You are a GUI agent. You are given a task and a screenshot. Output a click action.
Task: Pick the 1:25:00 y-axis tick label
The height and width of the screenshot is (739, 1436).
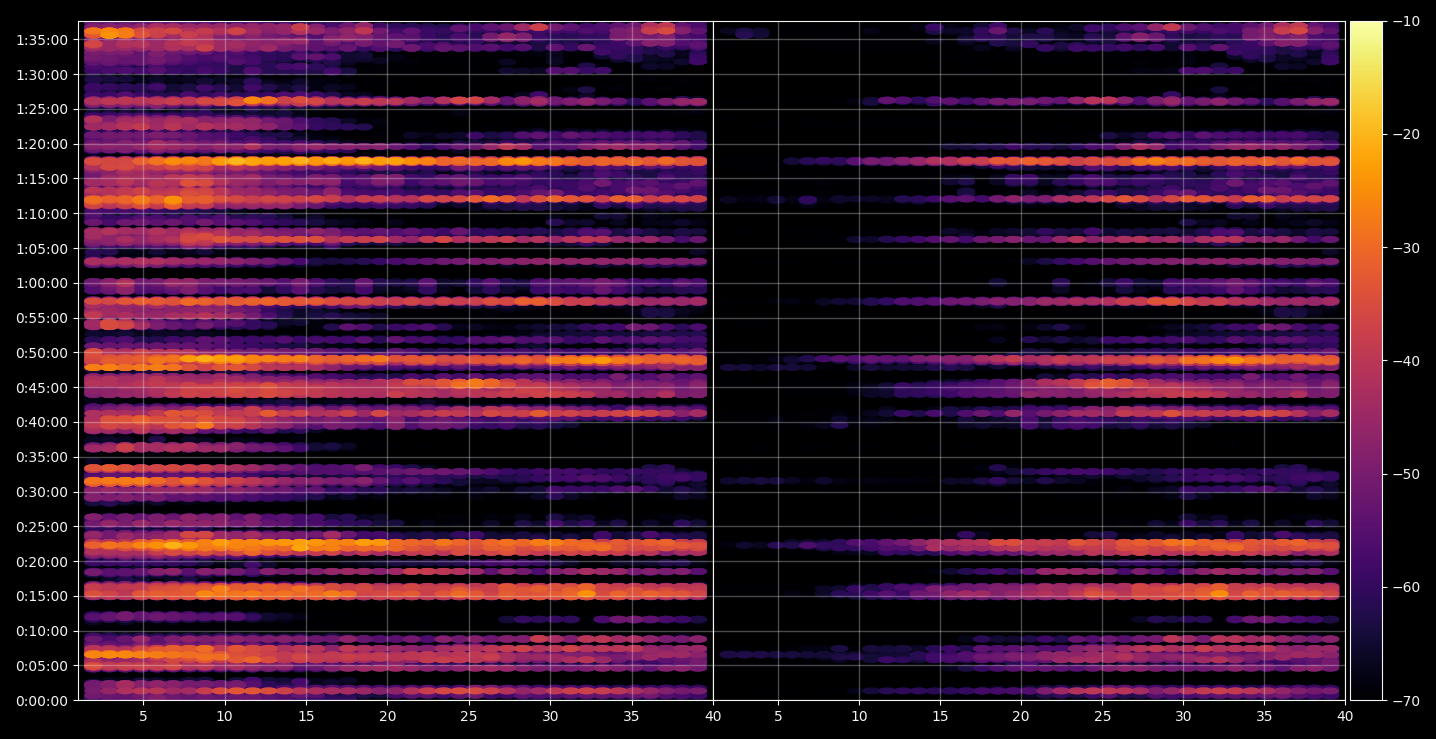43,109
